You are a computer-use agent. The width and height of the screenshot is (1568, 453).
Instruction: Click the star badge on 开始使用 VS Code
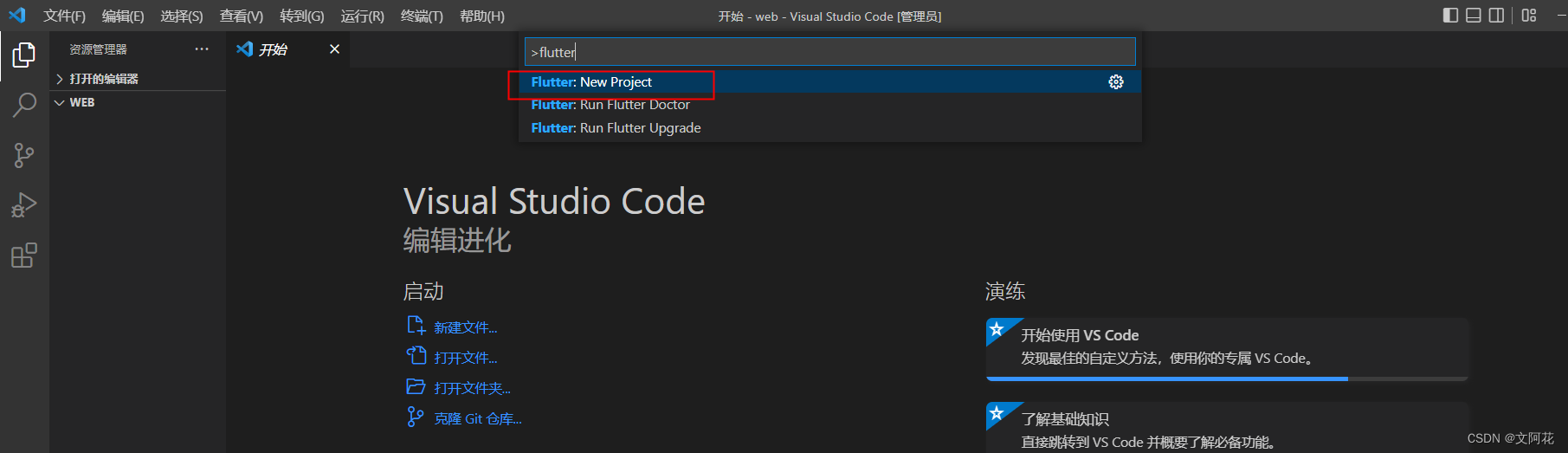point(997,329)
